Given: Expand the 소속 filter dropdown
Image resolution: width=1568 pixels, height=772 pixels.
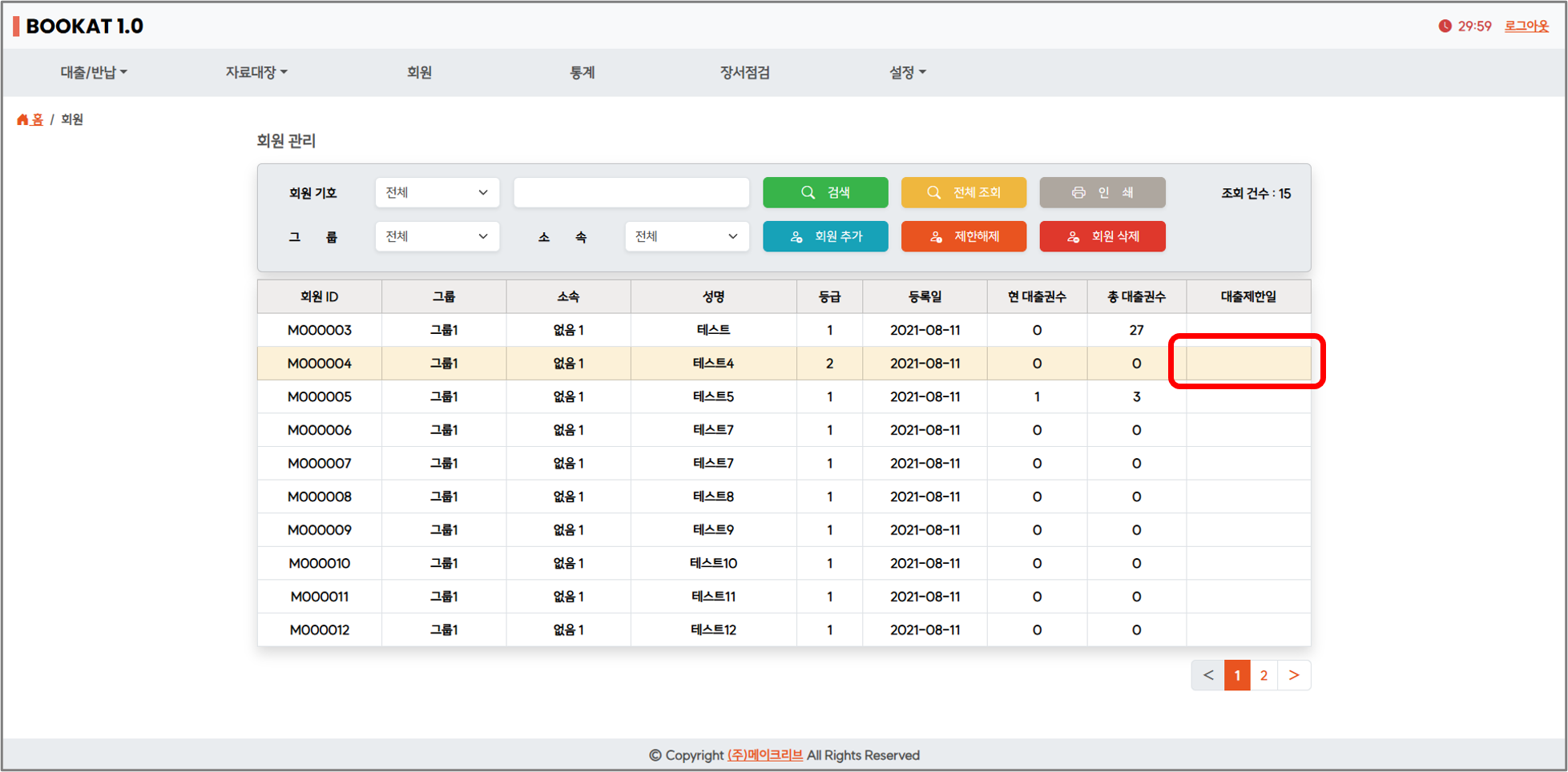Looking at the screenshot, I should [687, 237].
